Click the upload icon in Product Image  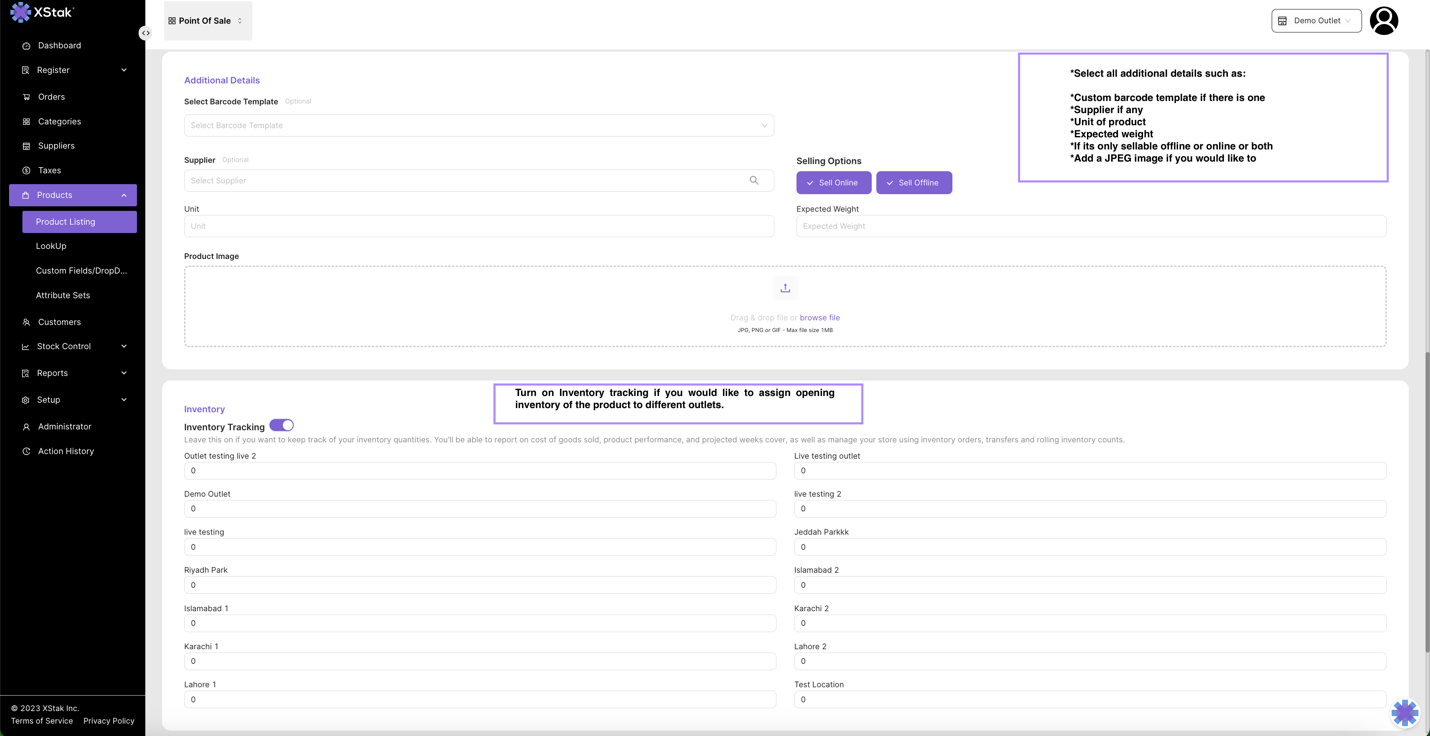pyautogui.click(x=785, y=288)
